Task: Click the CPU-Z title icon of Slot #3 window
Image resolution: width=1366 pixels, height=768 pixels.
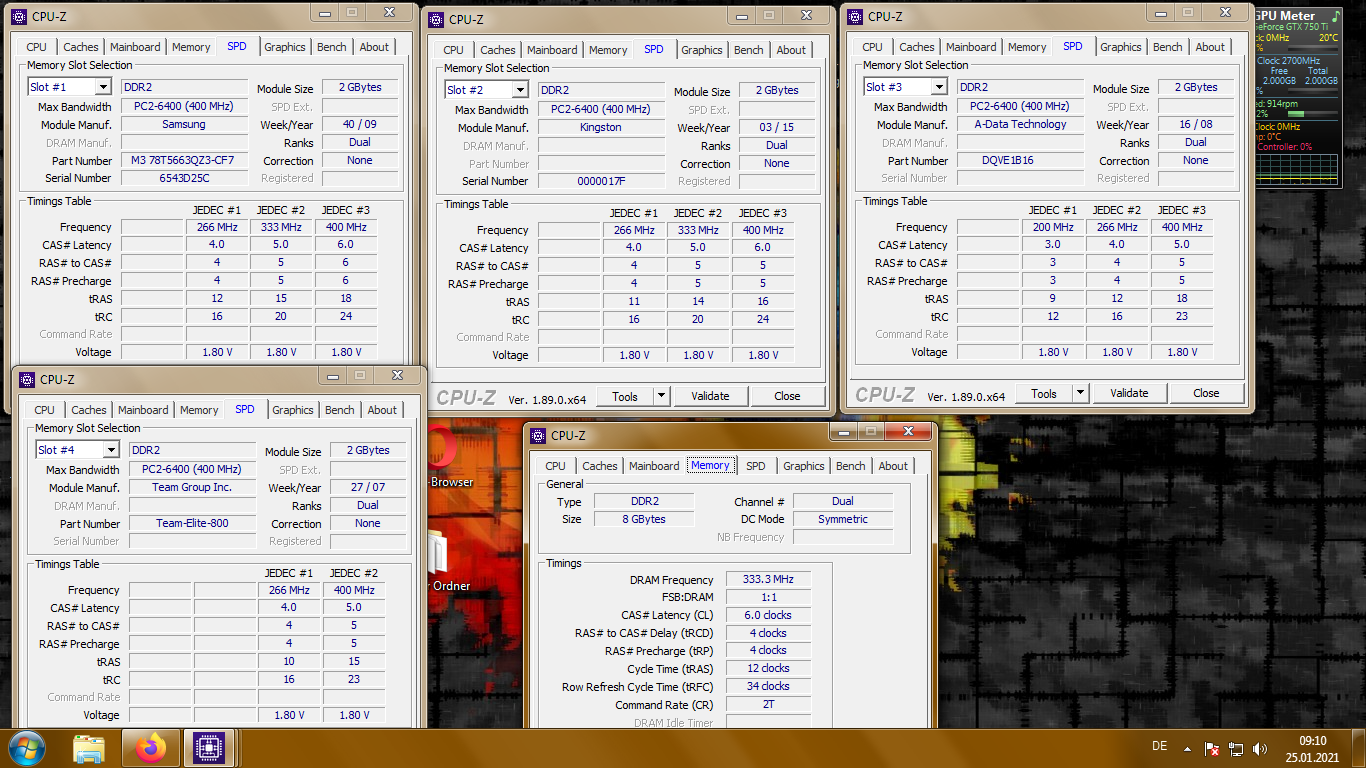Action: pos(855,17)
